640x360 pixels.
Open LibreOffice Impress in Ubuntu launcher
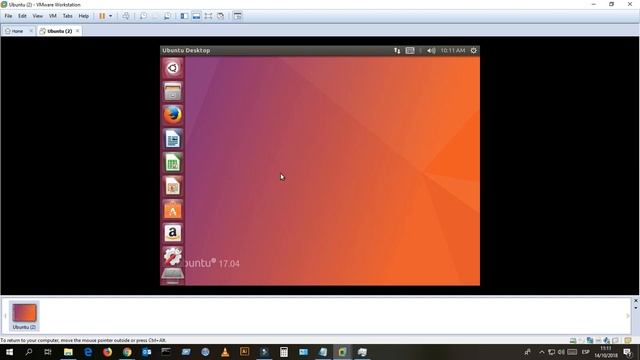(173, 186)
